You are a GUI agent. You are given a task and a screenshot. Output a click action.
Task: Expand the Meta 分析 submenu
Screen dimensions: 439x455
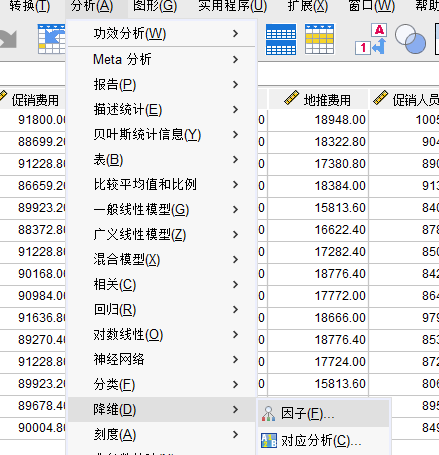coord(162,60)
